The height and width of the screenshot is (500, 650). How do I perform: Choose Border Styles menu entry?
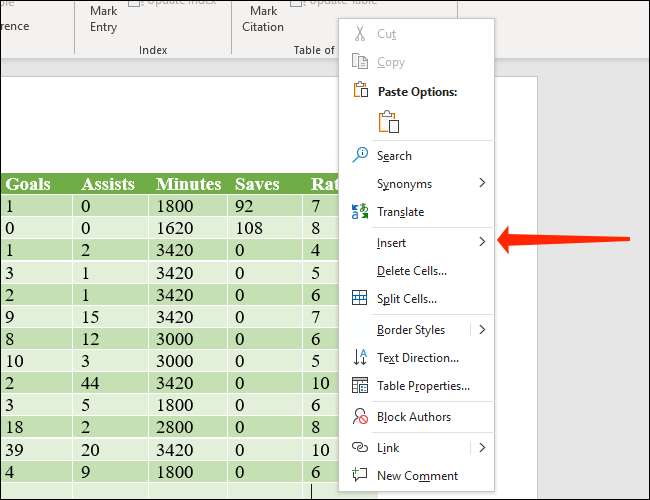410,329
